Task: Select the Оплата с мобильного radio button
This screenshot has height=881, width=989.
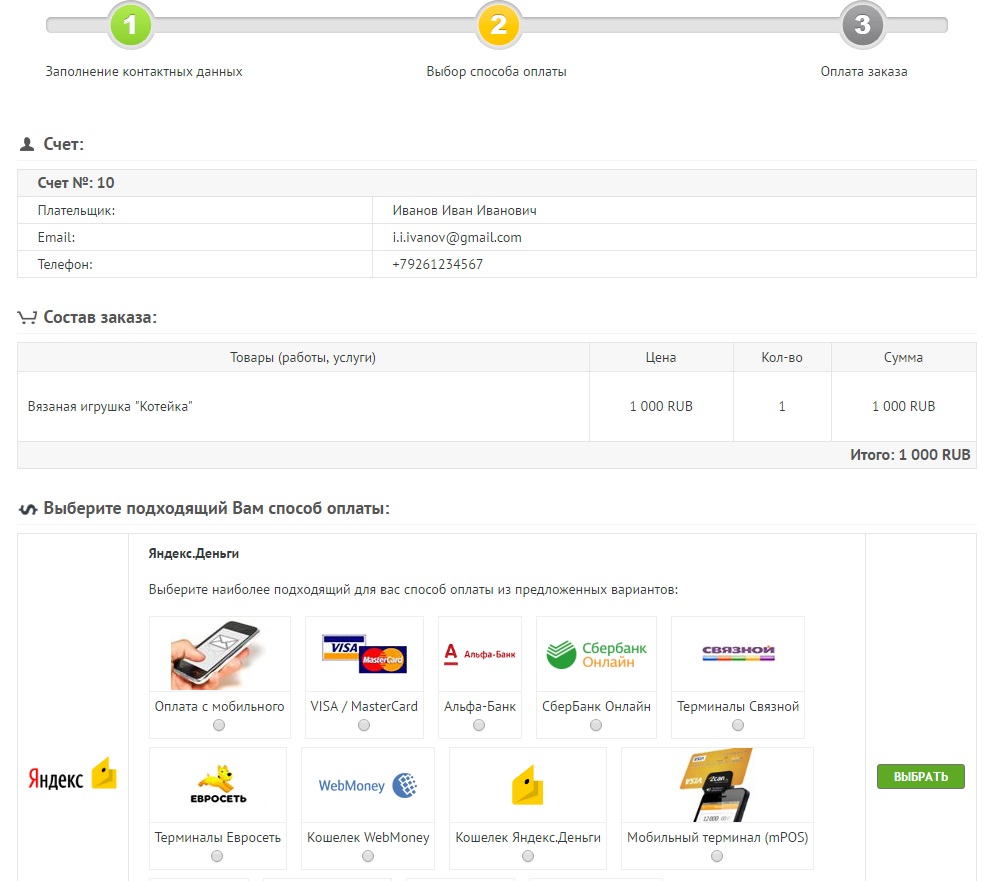Action: 219,725
